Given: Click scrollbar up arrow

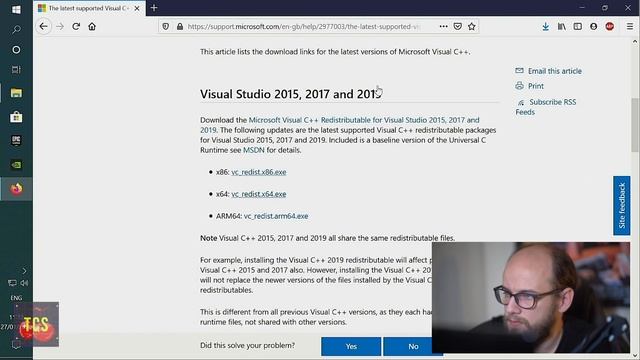Looking at the screenshot, I should pyautogui.click(x=635, y=42).
